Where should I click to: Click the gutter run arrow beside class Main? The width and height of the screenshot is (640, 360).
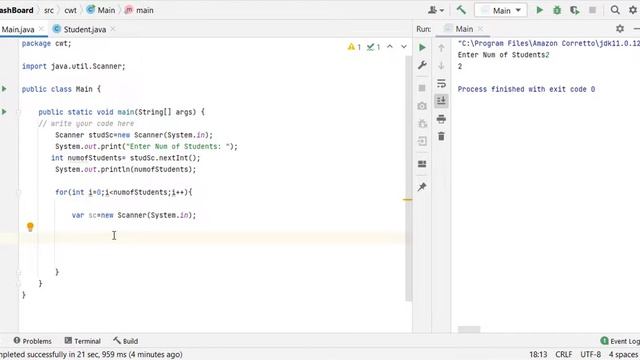[4, 89]
